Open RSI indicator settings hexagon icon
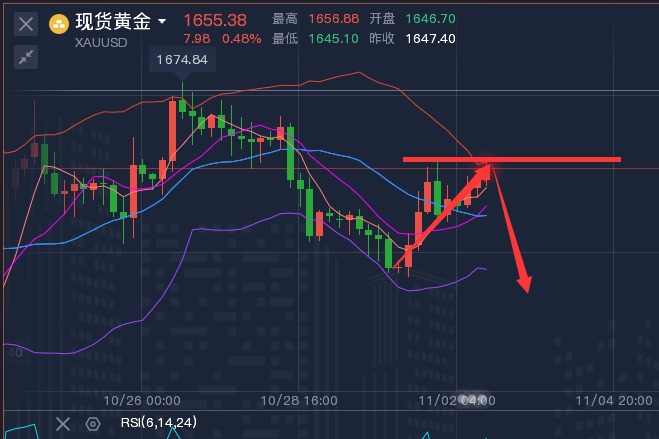659x439 pixels. pos(93,423)
